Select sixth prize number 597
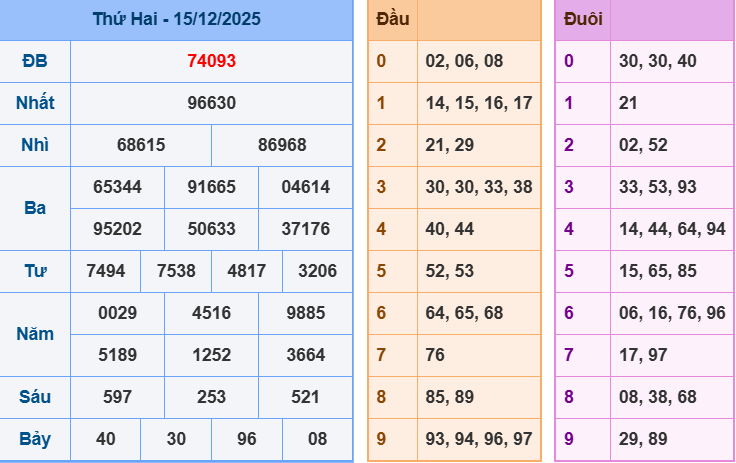 [117, 397]
